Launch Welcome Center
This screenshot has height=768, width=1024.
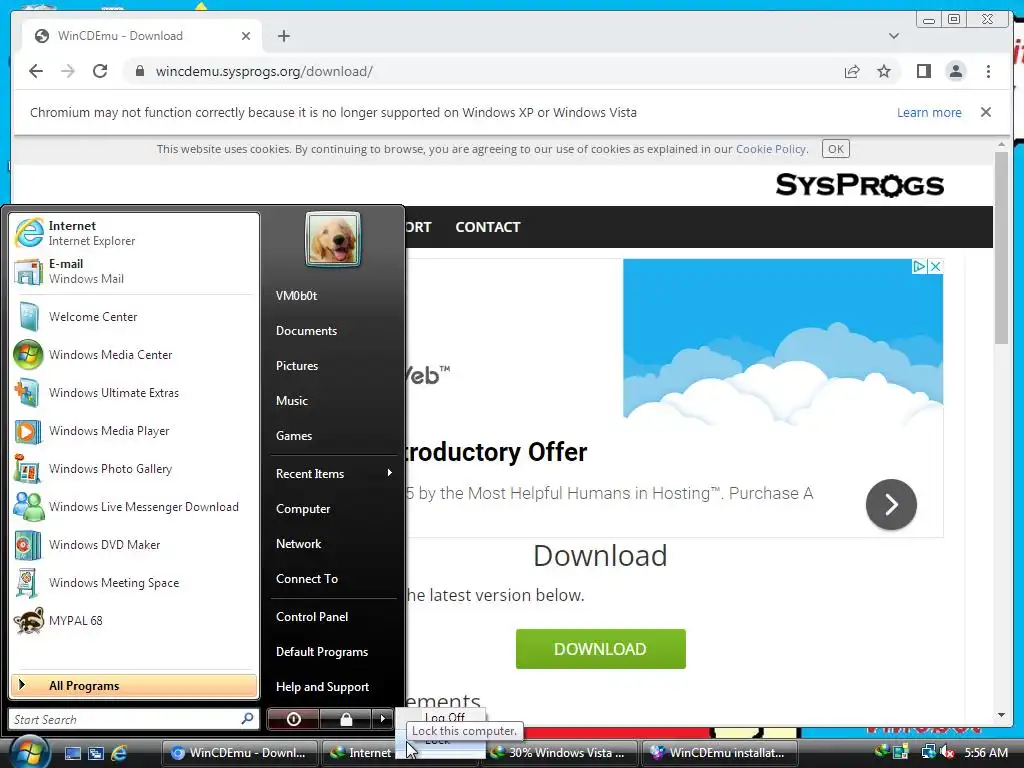(134, 317)
